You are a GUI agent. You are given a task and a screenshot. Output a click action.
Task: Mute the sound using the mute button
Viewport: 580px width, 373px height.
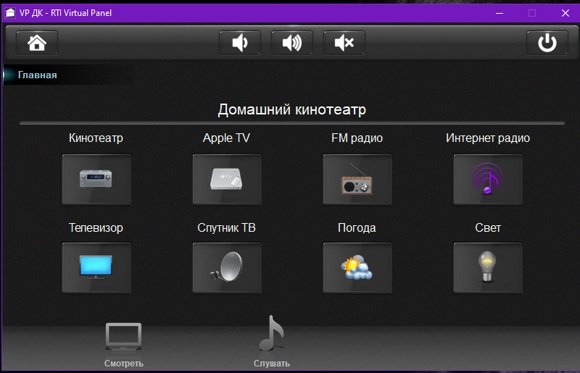[344, 43]
